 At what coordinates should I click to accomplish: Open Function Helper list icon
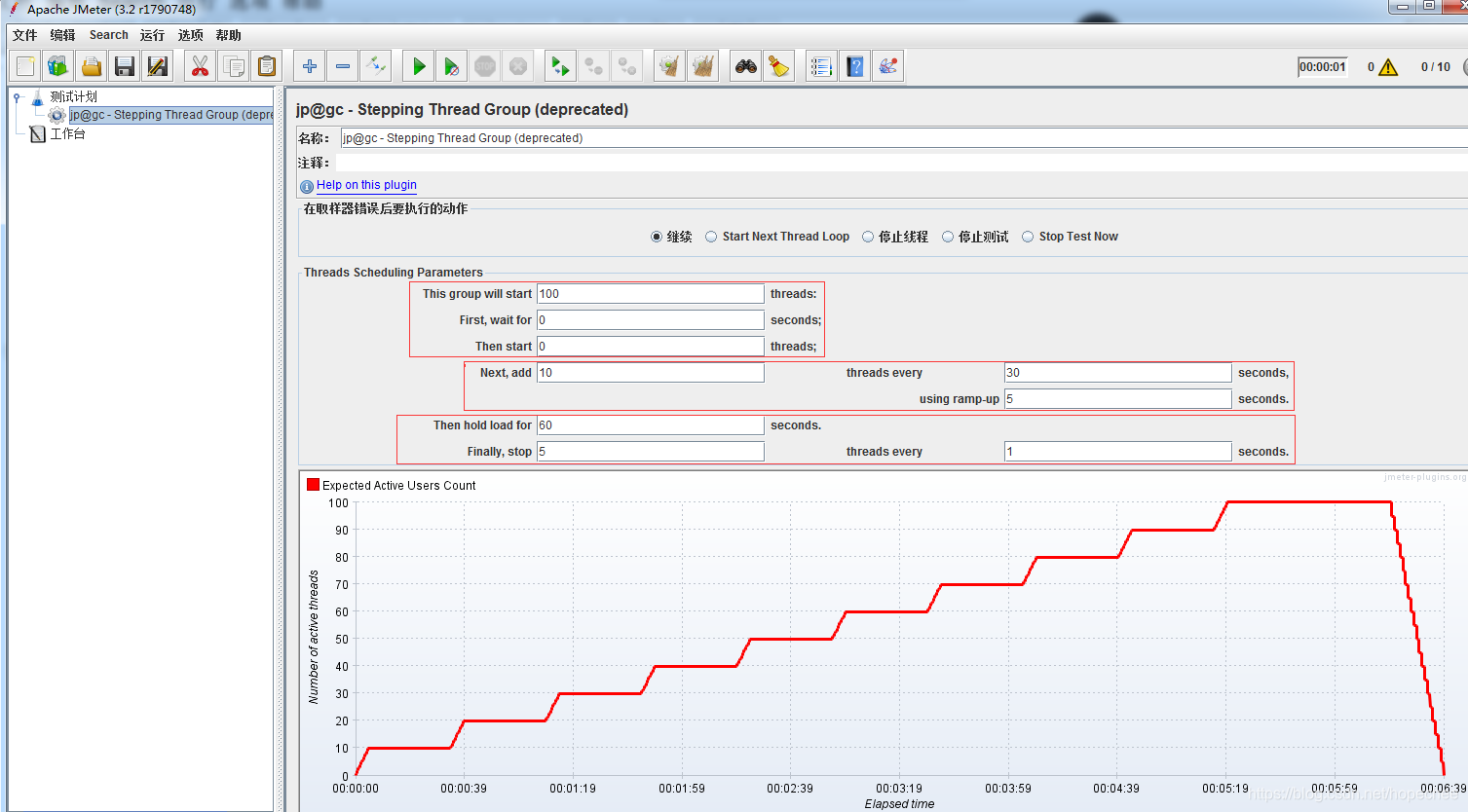pyautogui.click(x=821, y=66)
